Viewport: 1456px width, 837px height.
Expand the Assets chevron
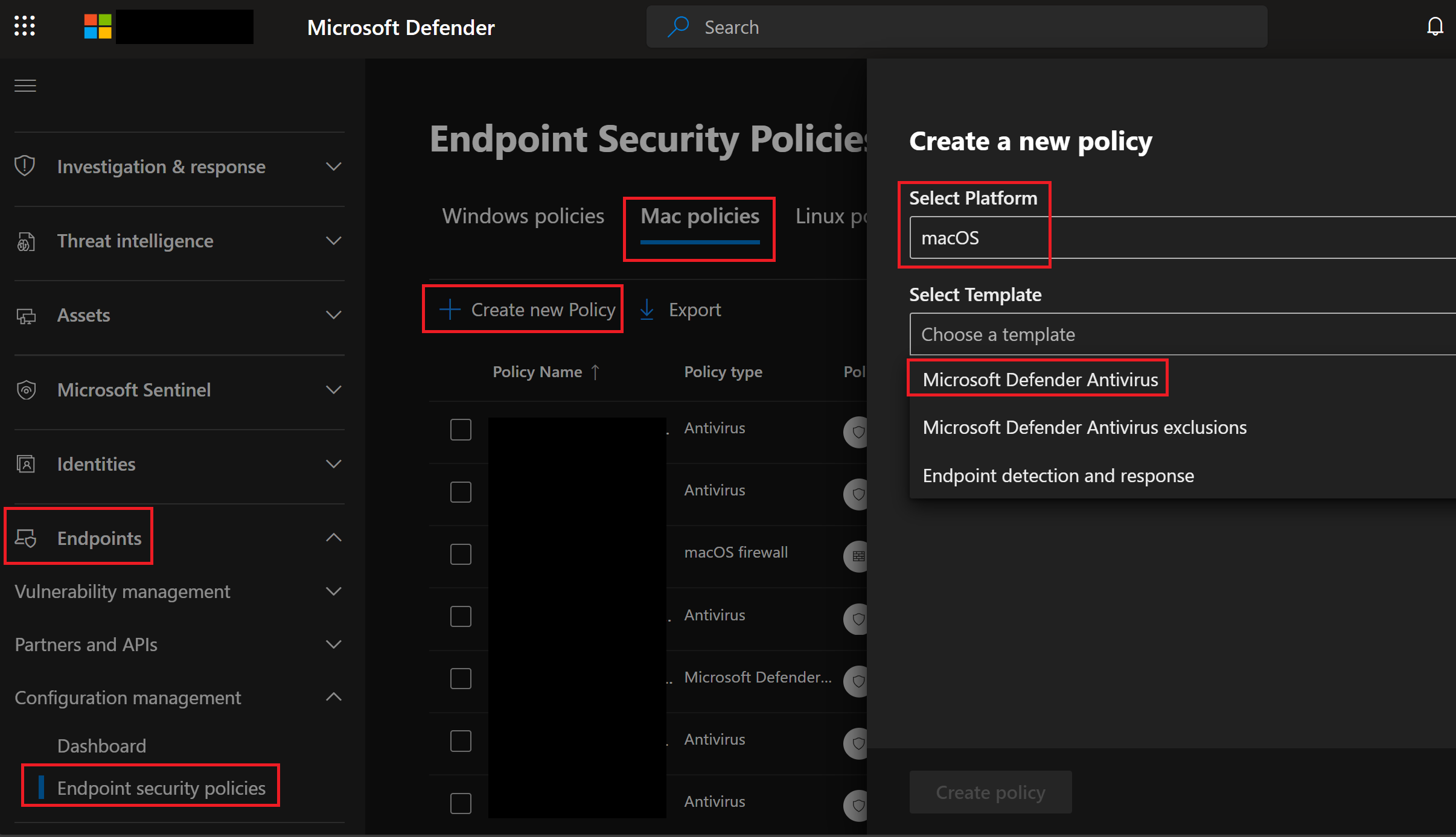pyautogui.click(x=333, y=315)
